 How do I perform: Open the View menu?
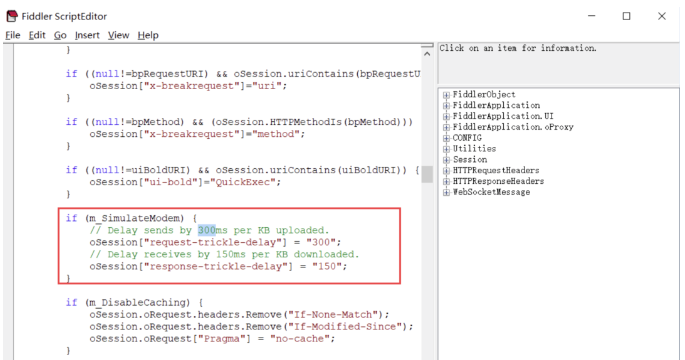(118, 35)
